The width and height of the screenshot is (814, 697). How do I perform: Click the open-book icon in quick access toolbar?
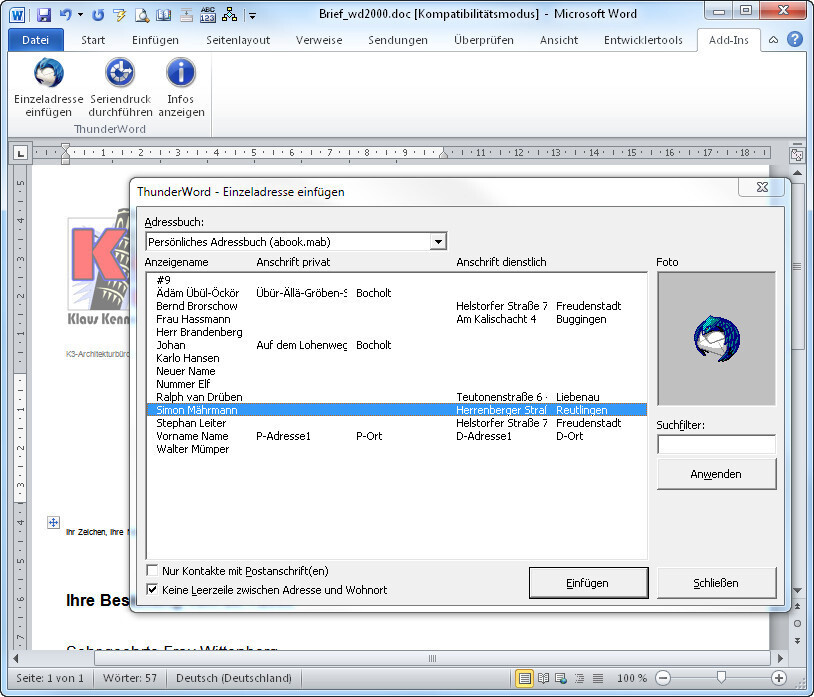(164, 15)
